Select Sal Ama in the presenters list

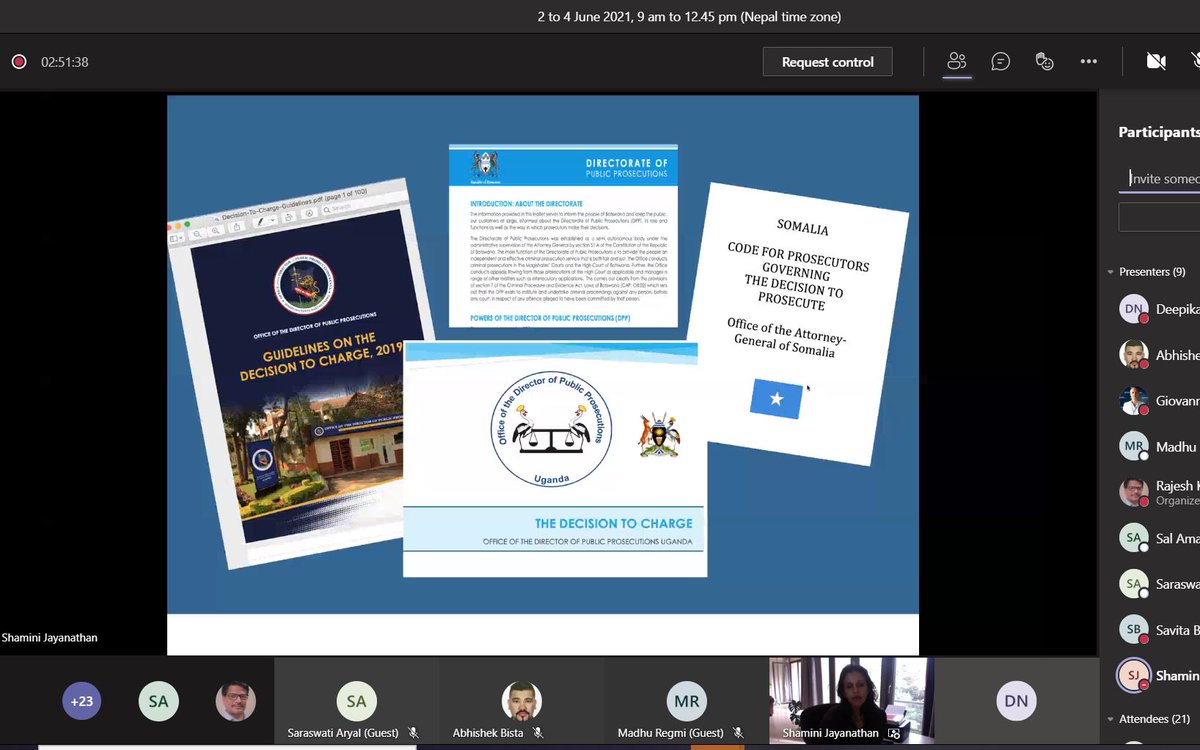(x=1159, y=538)
